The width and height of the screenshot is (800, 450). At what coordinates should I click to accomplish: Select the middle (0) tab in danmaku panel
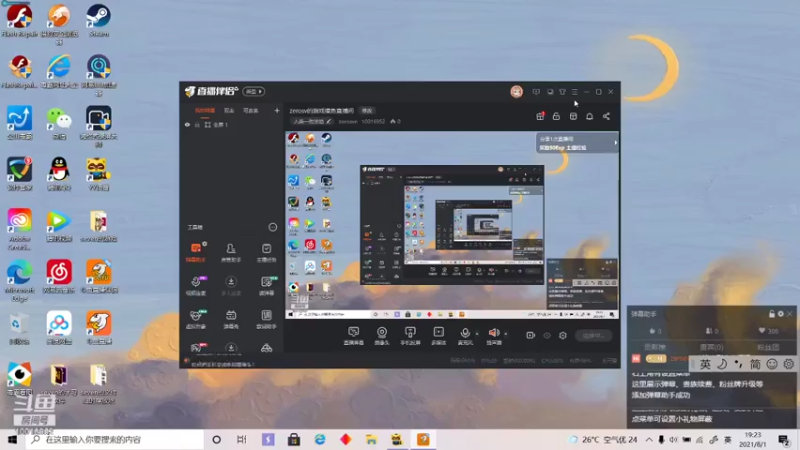[x=712, y=347]
